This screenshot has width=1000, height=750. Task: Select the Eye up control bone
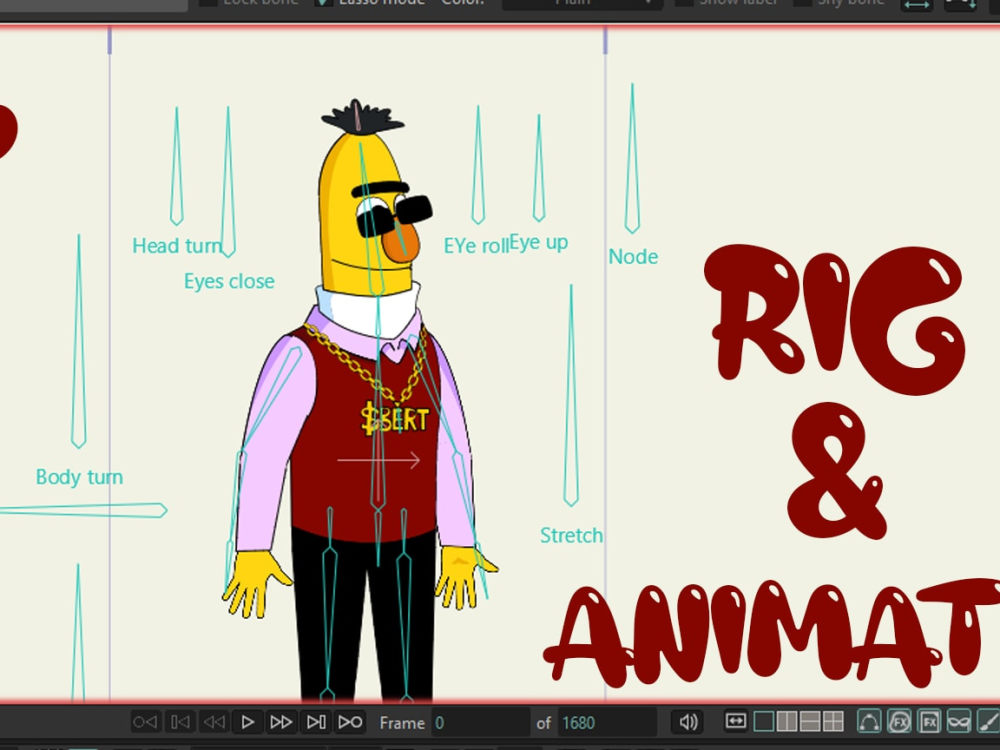[x=539, y=168]
